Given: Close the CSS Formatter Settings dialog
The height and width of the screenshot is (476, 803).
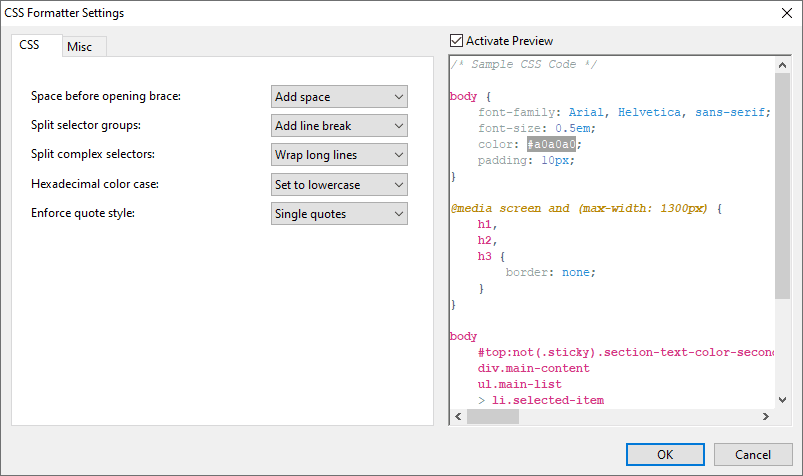Looking at the screenshot, I should (783, 13).
